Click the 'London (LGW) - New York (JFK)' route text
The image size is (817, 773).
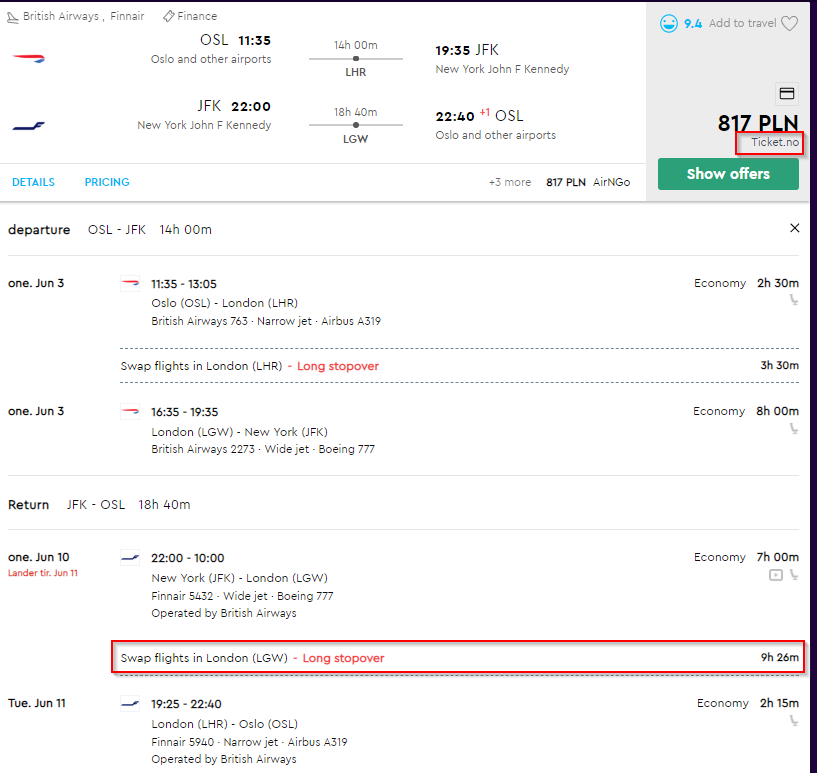(239, 432)
